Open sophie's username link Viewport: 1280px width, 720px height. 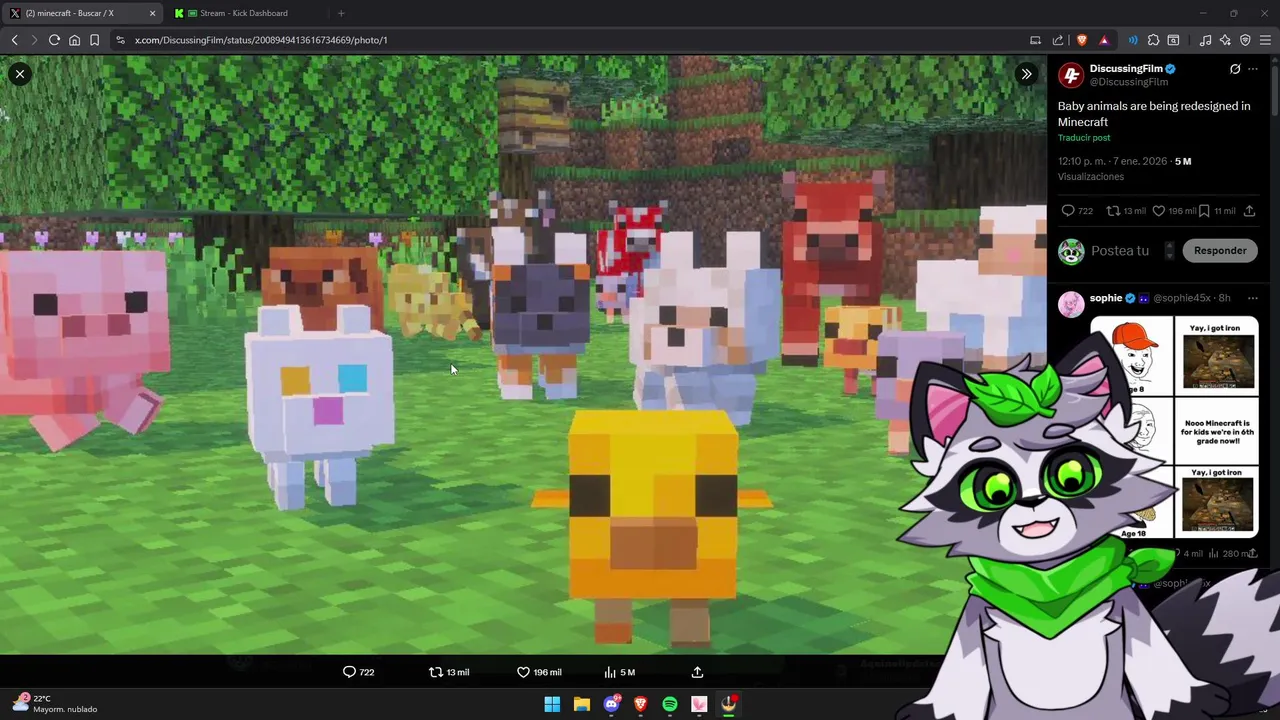coord(1106,298)
